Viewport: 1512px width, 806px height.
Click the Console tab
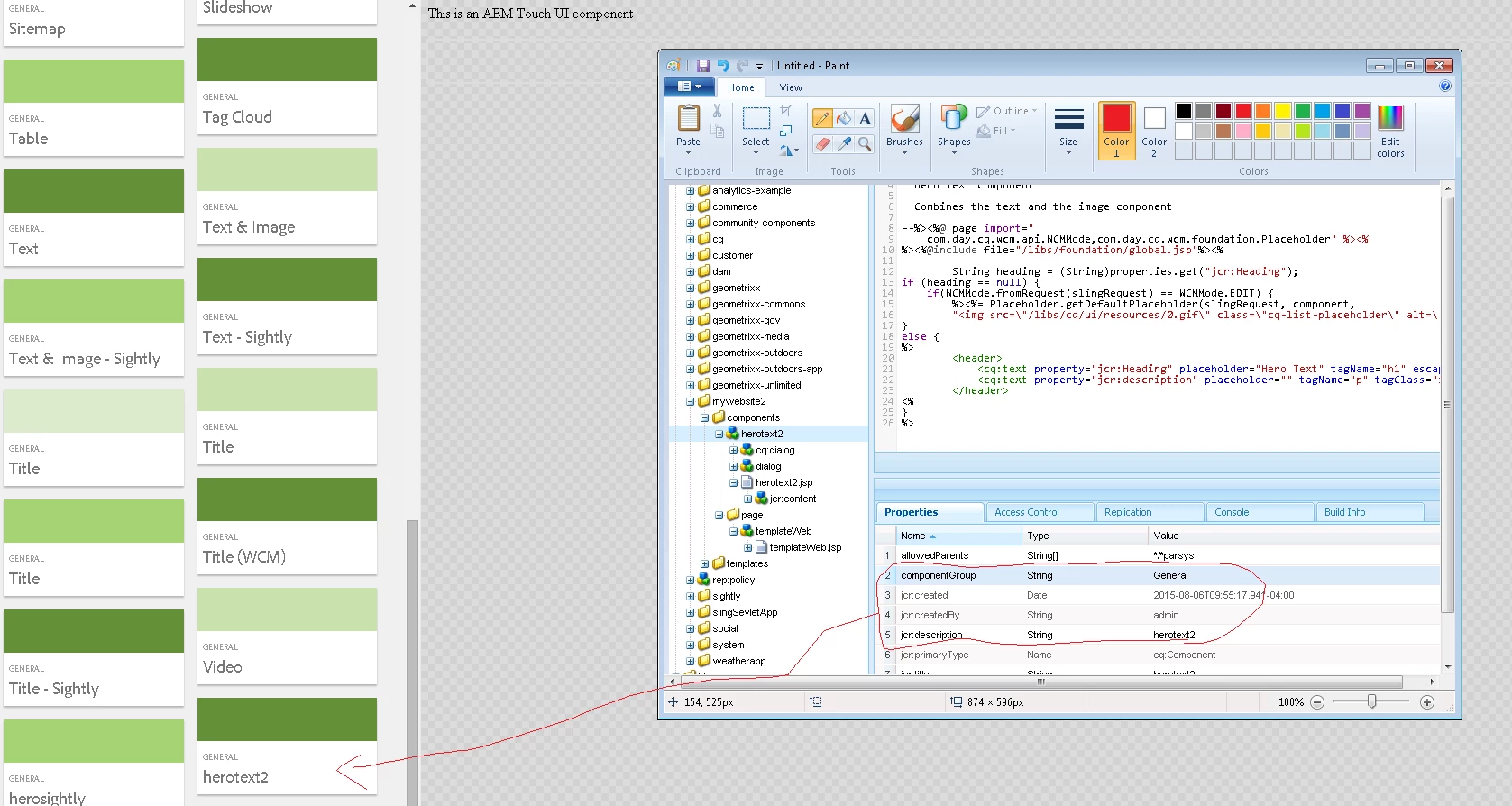pos(1260,512)
